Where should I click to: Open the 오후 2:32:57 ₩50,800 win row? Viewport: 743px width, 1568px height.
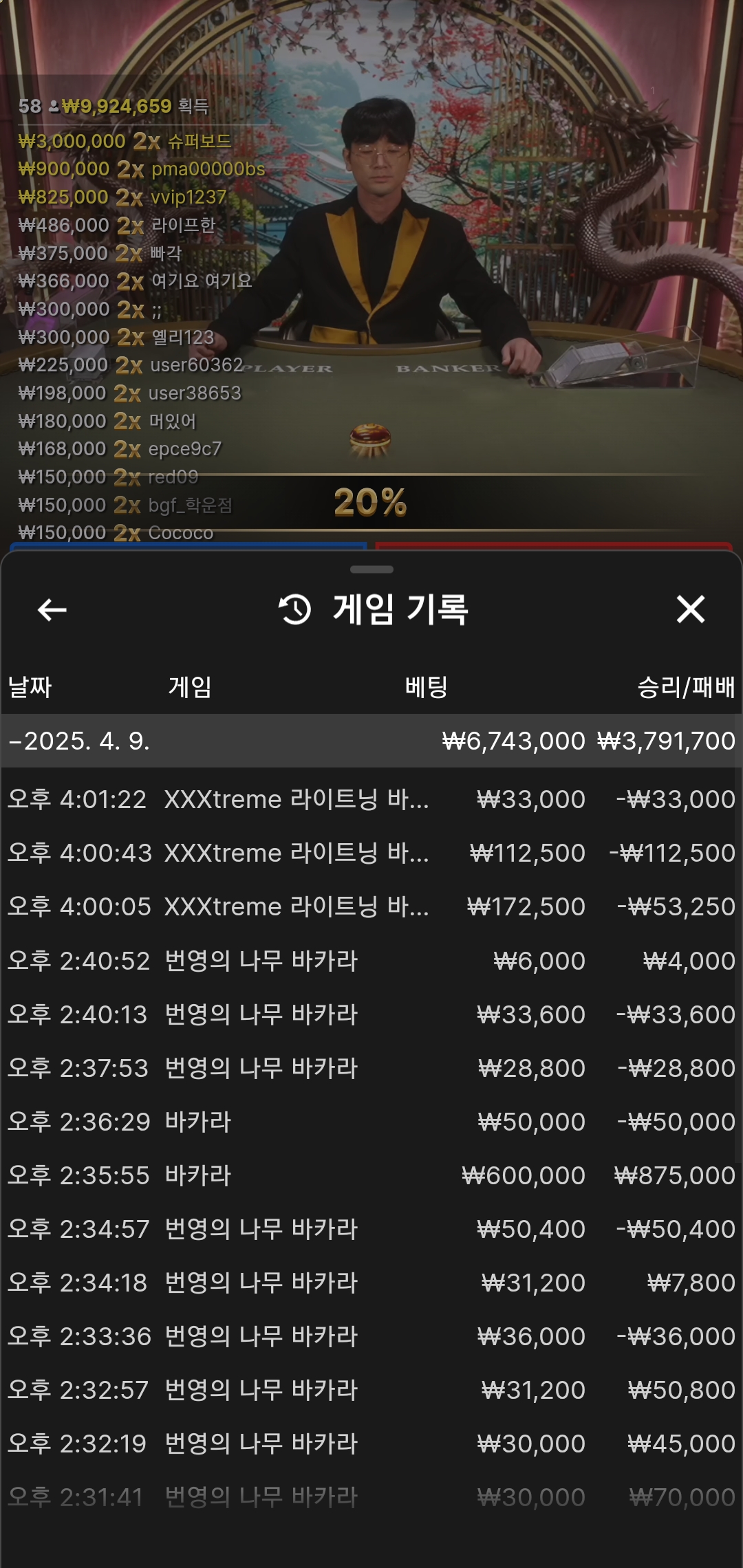click(371, 1390)
